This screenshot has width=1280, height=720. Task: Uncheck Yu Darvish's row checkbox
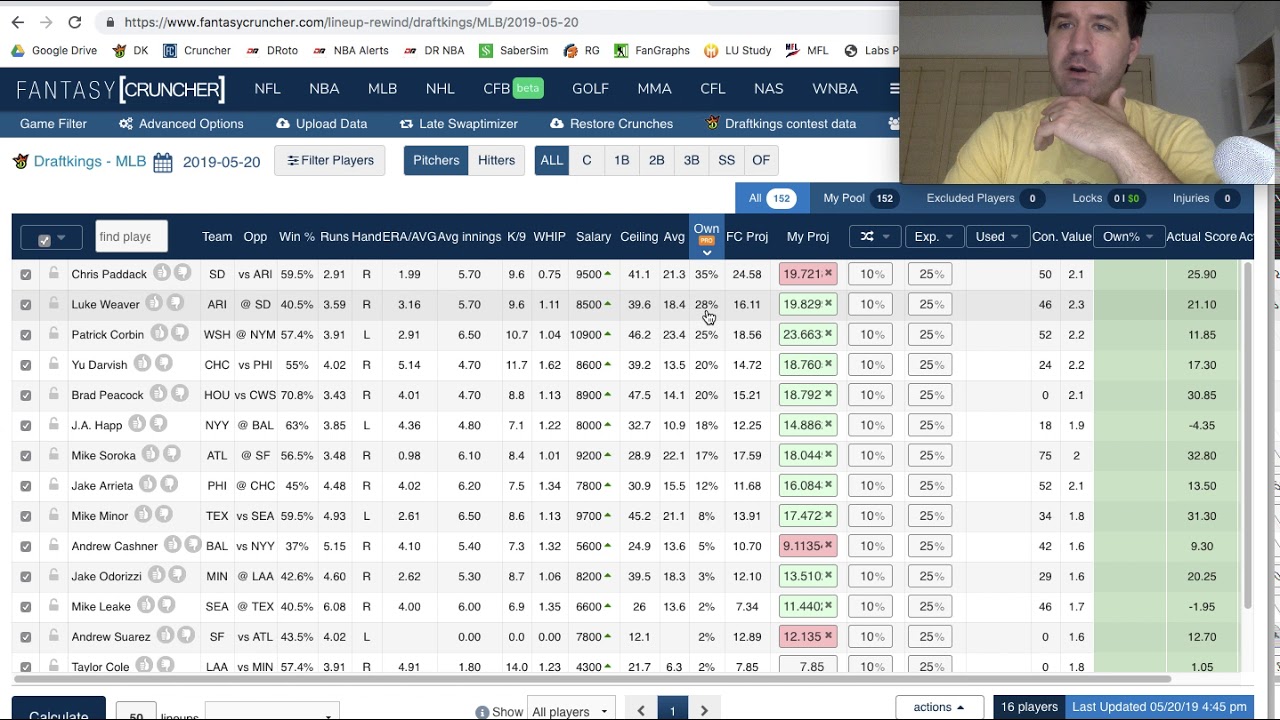pyautogui.click(x=26, y=365)
